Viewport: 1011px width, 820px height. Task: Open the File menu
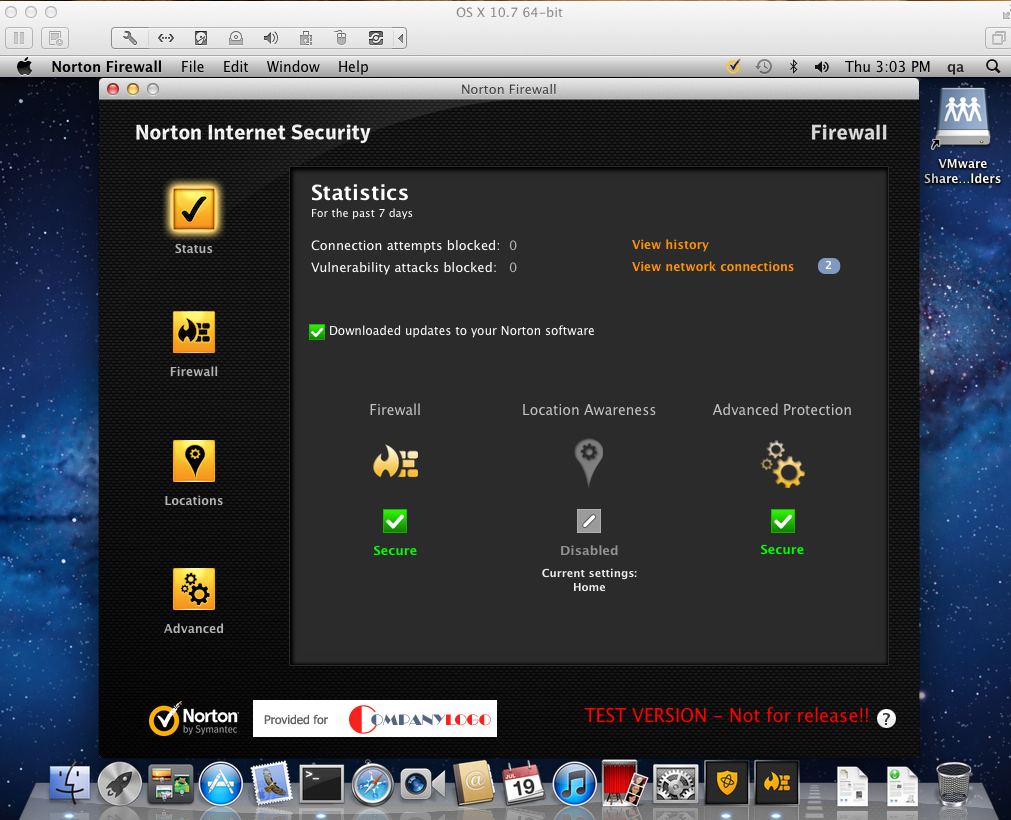192,67
